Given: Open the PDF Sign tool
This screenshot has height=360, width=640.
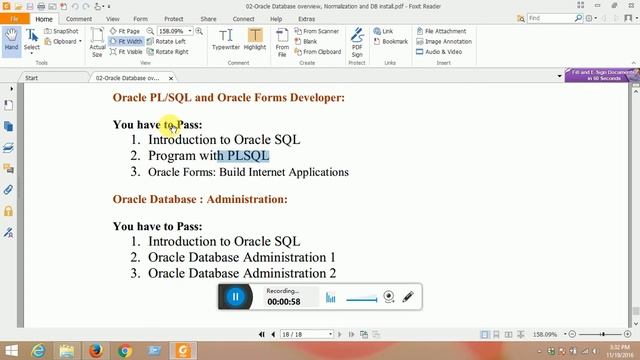Looking at the screenshot, I should (357, 42).
